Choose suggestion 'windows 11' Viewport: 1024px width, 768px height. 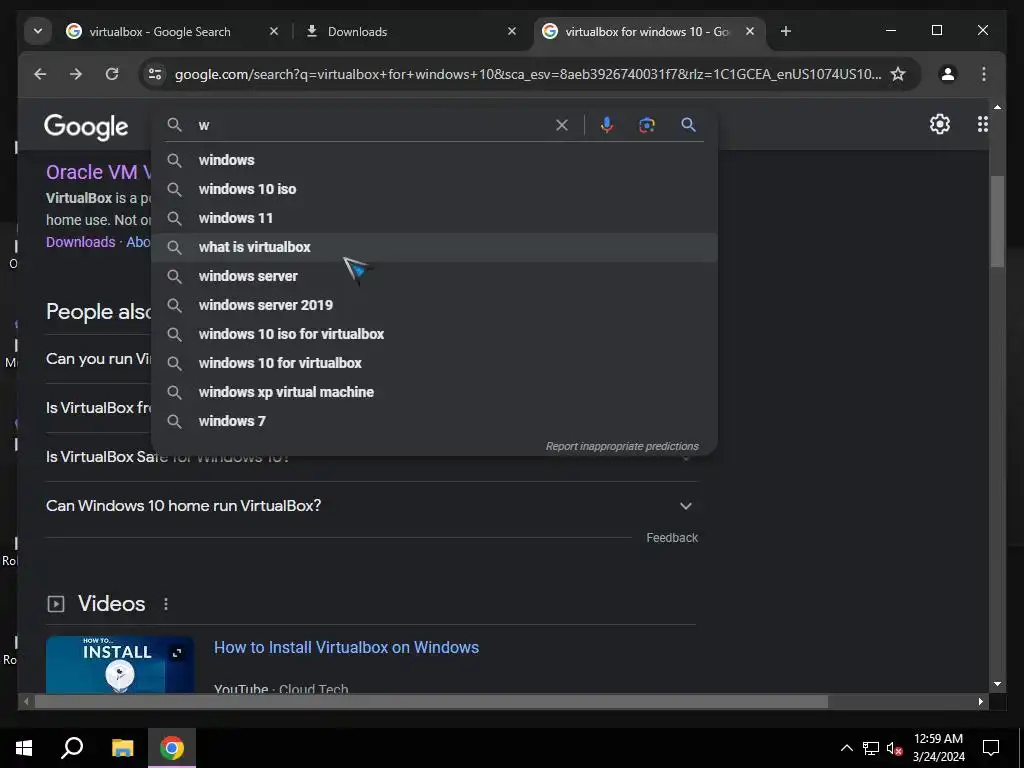tap(434, 218)
